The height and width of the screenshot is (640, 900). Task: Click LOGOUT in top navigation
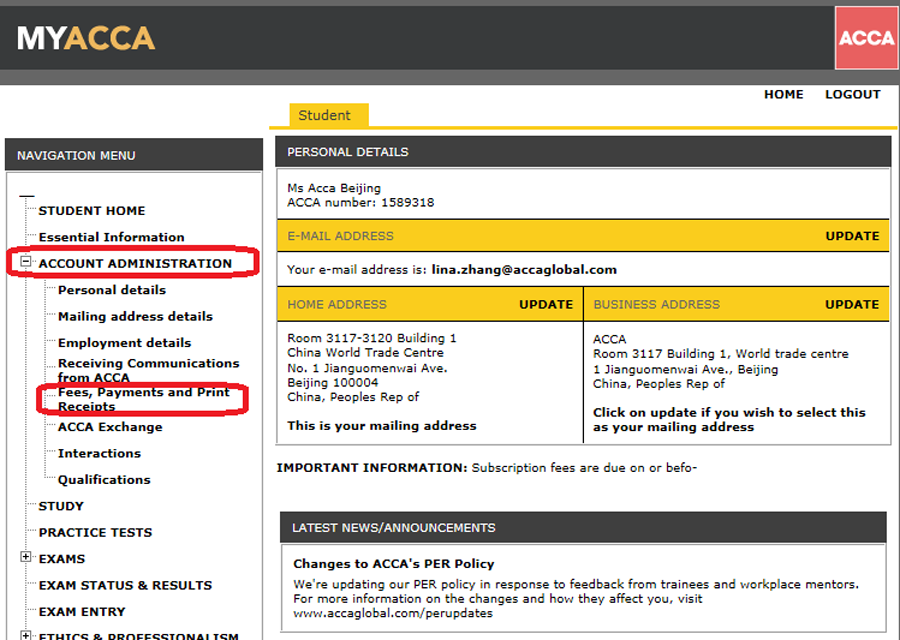tap(852, 94)
